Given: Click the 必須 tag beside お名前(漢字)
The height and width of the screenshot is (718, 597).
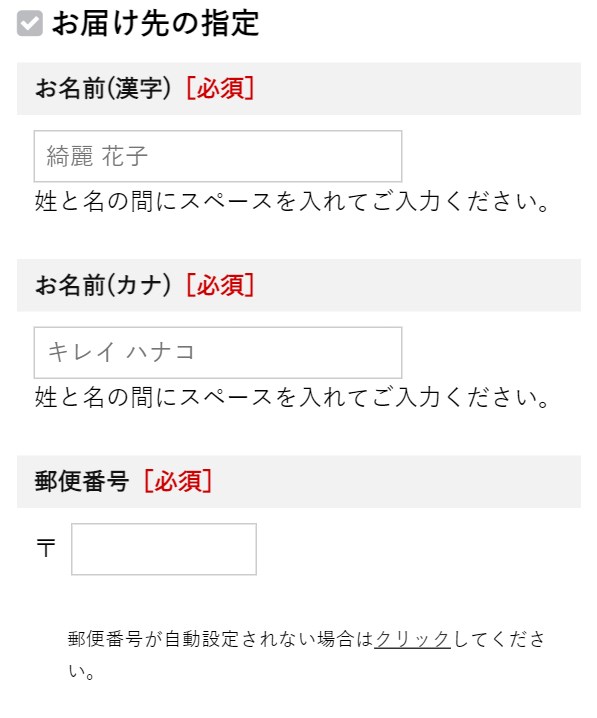Looking at the screenshot, I should pyautogui.click(x=220, y=88).
